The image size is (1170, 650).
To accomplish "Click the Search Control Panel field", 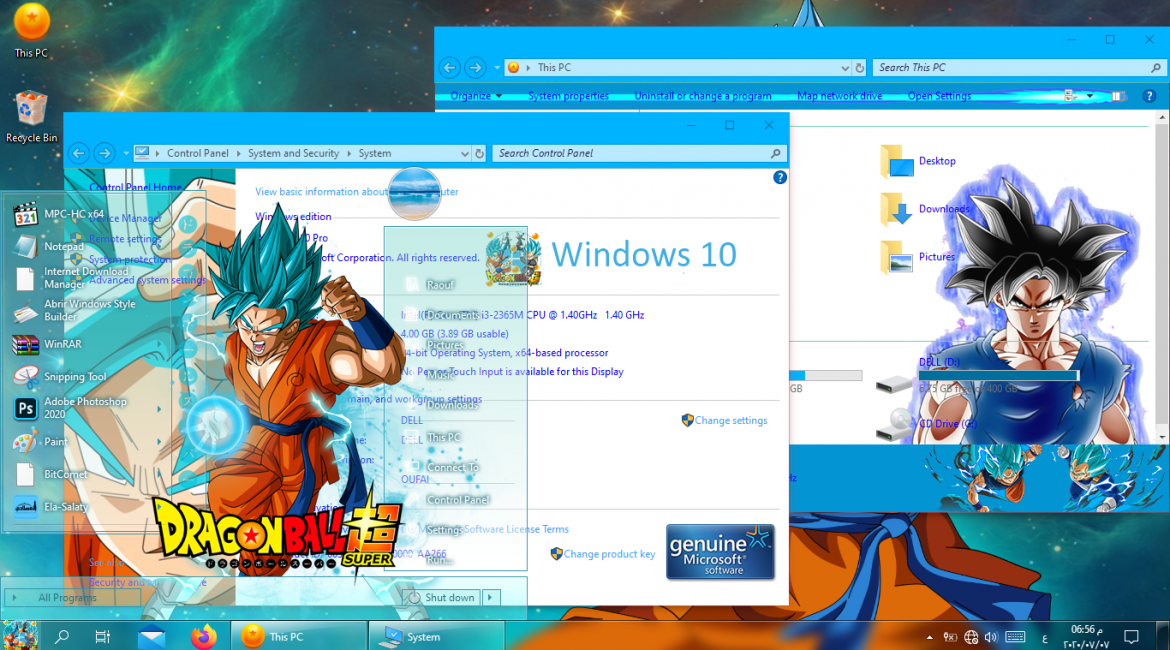I will (639, 153).
